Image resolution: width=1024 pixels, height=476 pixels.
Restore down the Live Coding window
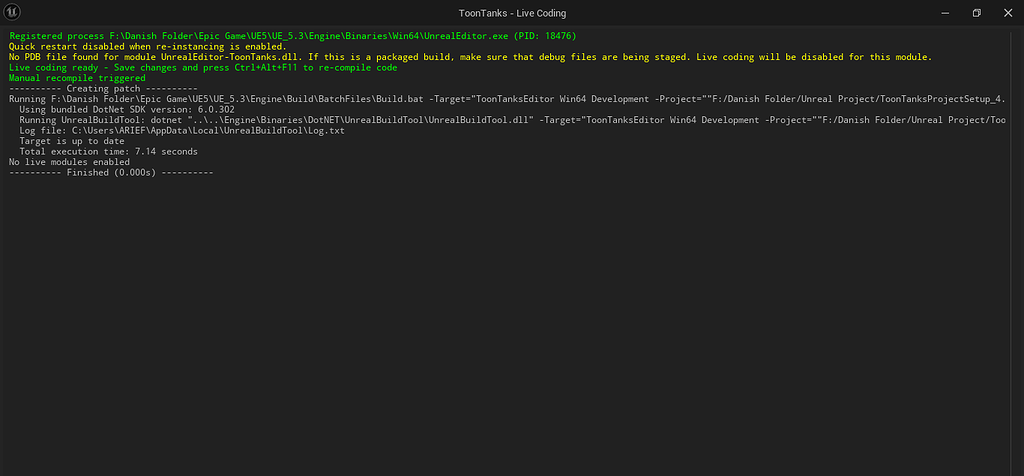[x=976, y=12]
